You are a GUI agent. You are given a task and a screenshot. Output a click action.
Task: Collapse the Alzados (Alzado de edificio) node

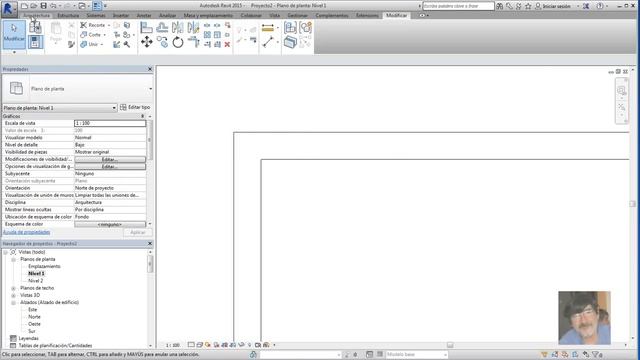pyautogui.click(x=13, y=303)
